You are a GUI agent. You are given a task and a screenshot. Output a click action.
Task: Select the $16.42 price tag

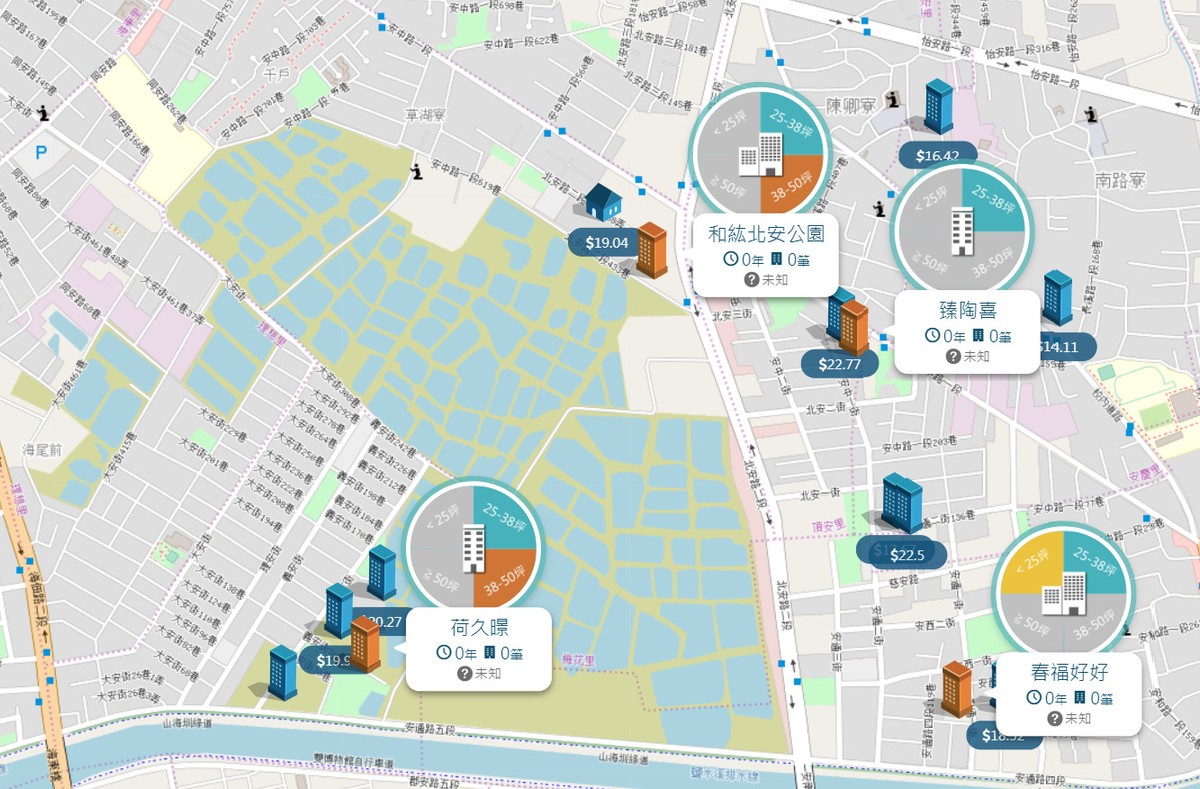coord(937,155)
